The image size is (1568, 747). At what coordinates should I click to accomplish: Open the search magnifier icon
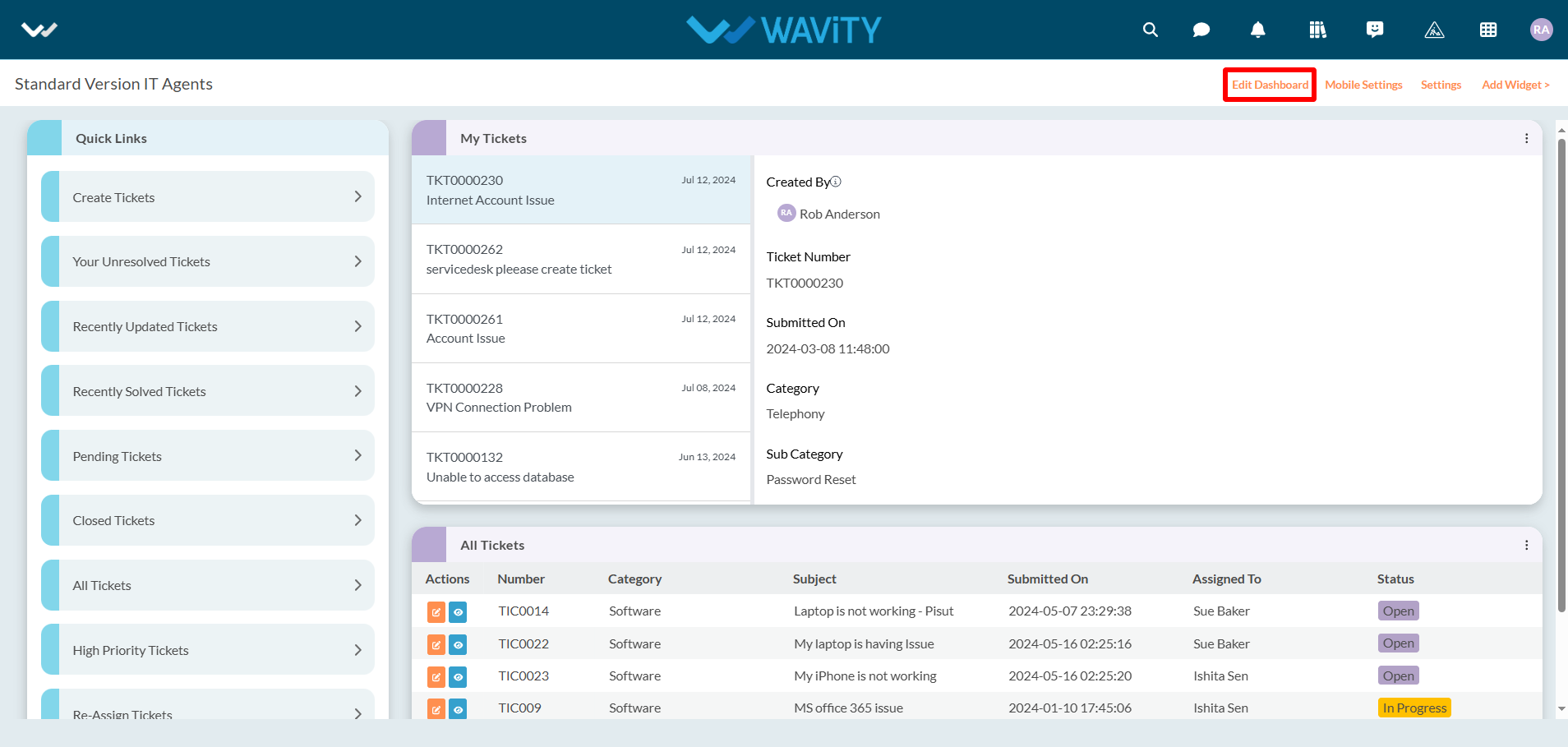tap(1151, 30)
